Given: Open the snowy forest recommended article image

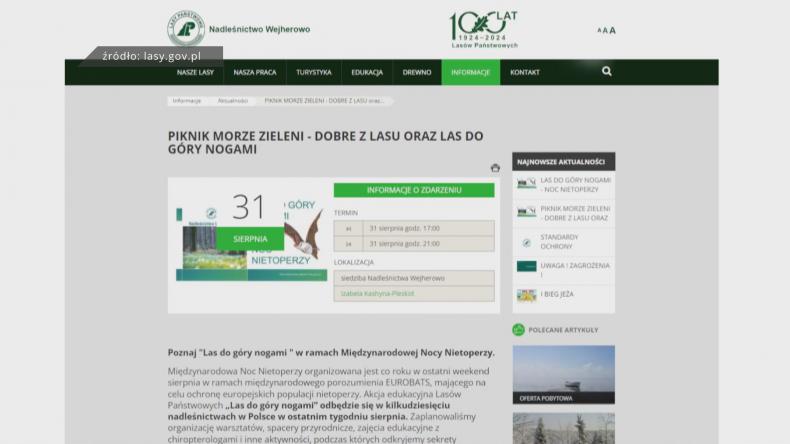Looking at the screenshot, I should click(564, 428).
